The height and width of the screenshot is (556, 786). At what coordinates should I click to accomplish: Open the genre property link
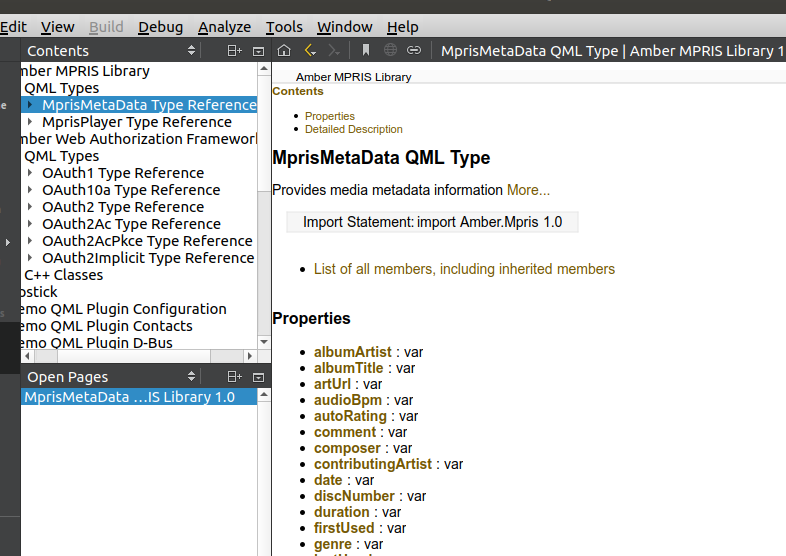(x=333, y=544)
